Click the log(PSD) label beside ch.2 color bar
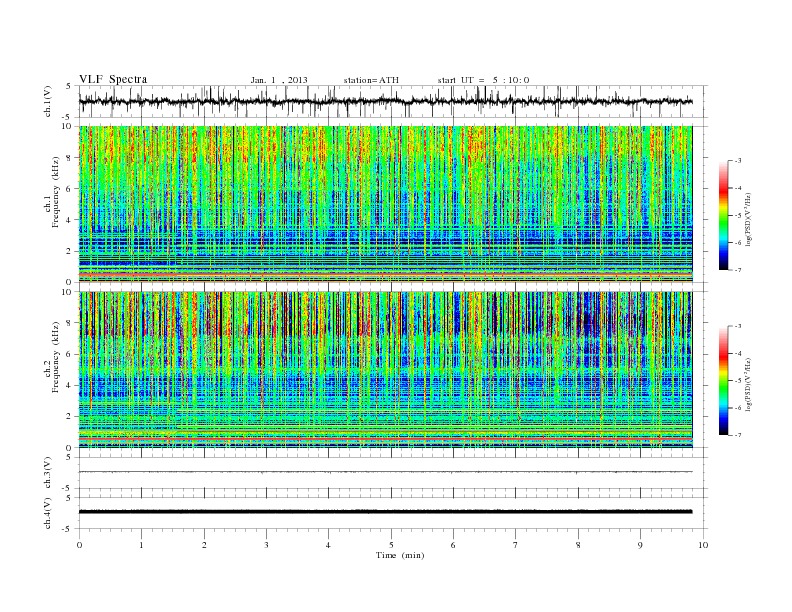 [x=748, y=384]
